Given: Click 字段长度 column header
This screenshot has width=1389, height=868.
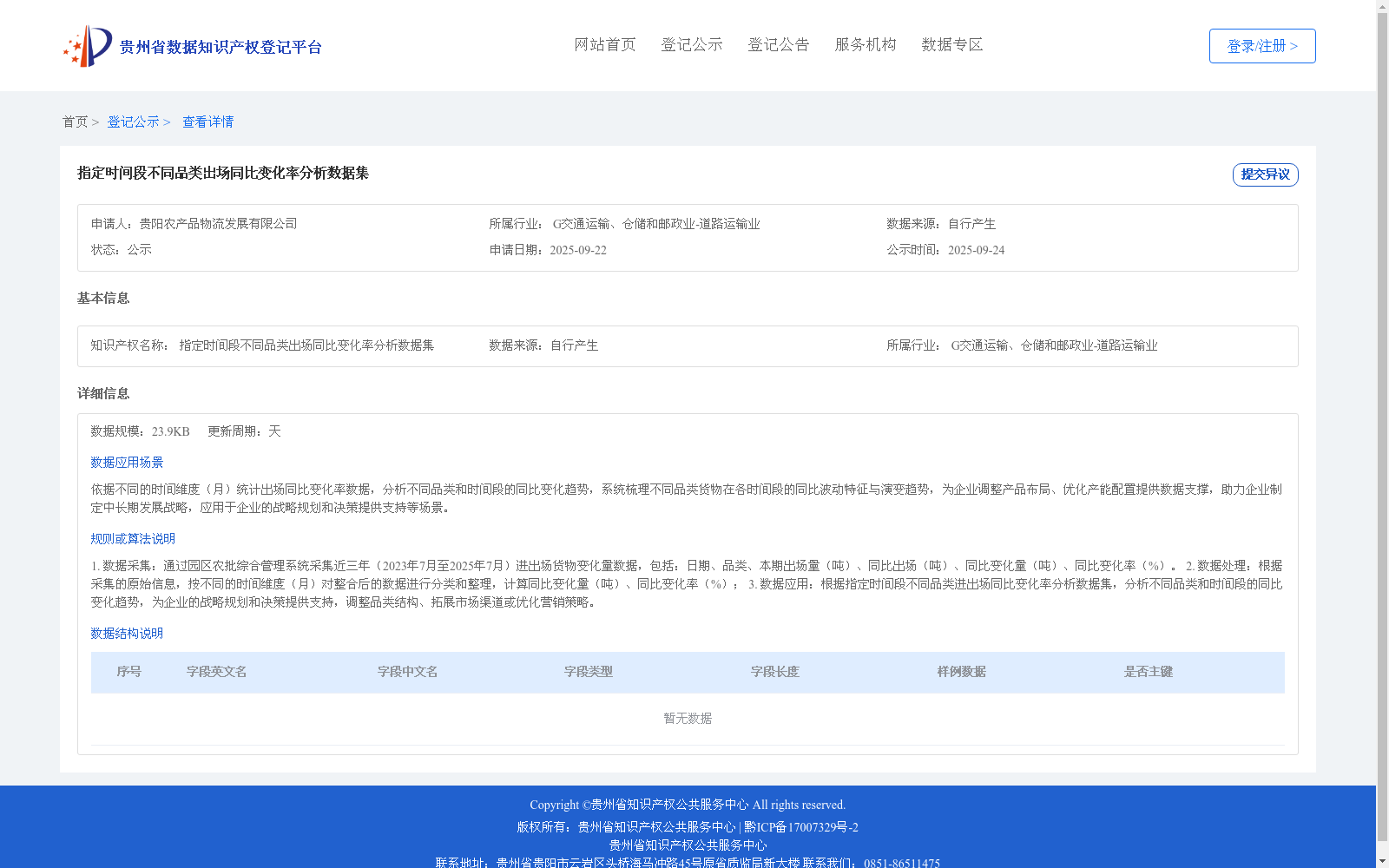Looking at the screenshot, I should 775,672.
